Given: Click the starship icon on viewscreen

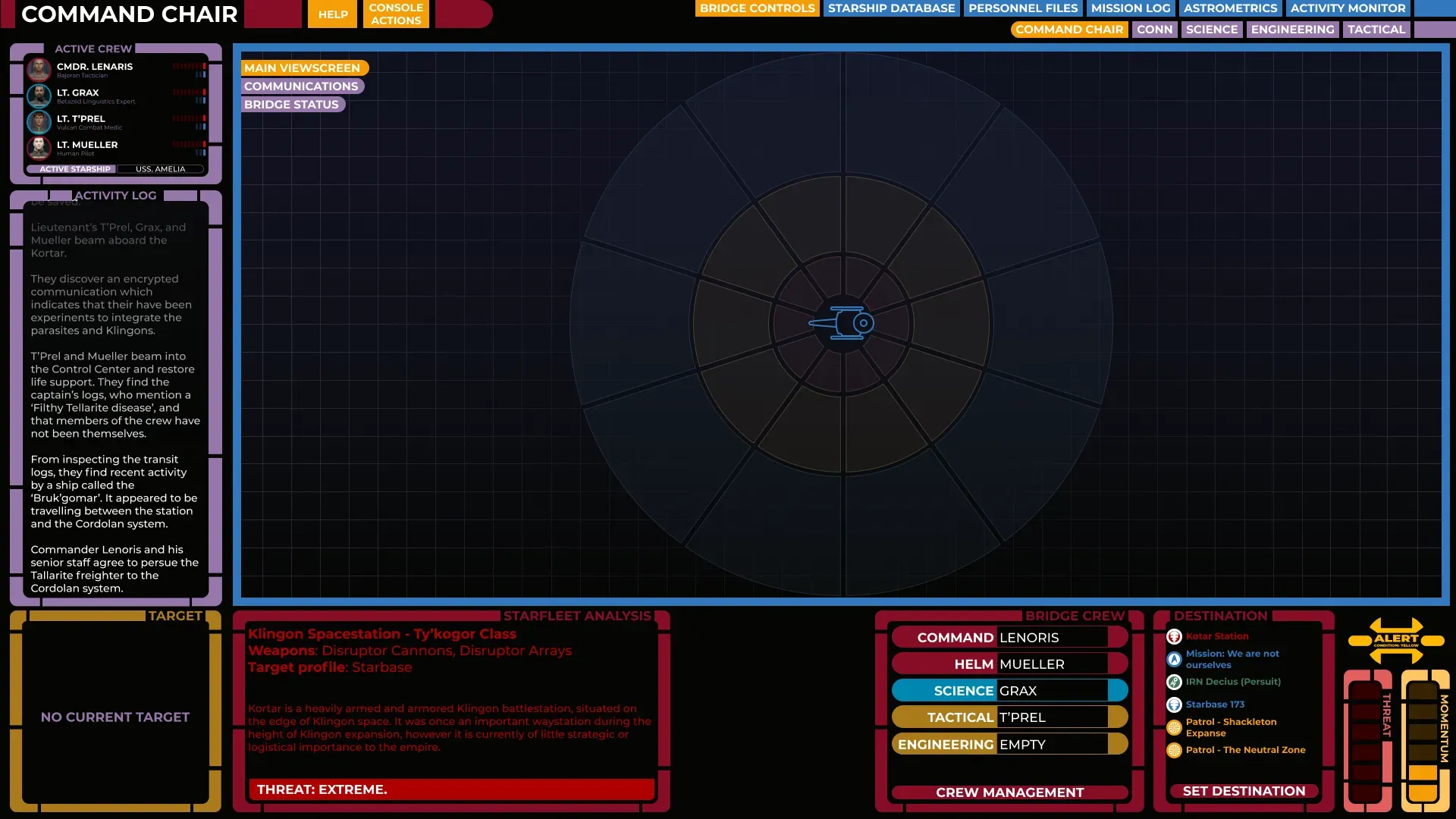Looking at the screenshot, I should (x=843, y=323).
